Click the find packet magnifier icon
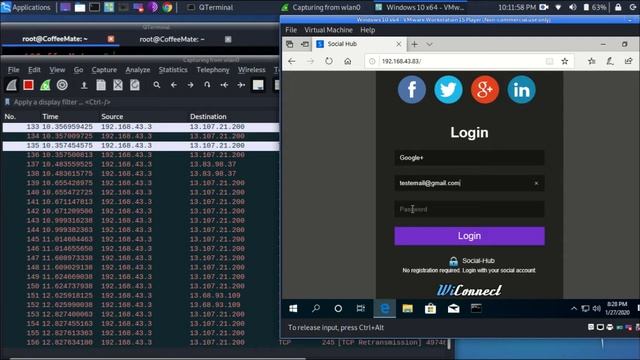 pos(157,85)
